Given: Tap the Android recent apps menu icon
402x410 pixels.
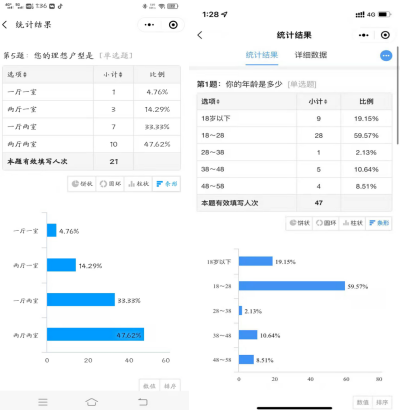Looking at the screenshot, I should point(43,402).
